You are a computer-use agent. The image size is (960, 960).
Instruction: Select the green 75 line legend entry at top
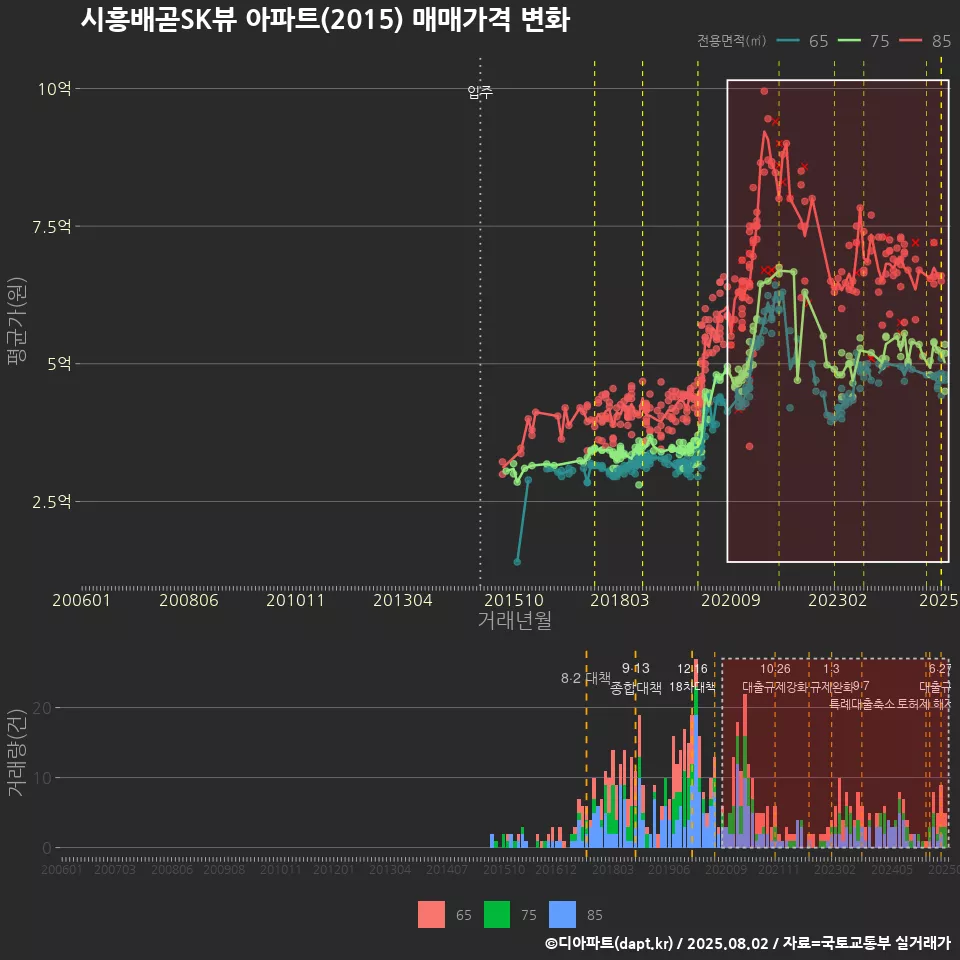tap(863, 41)
